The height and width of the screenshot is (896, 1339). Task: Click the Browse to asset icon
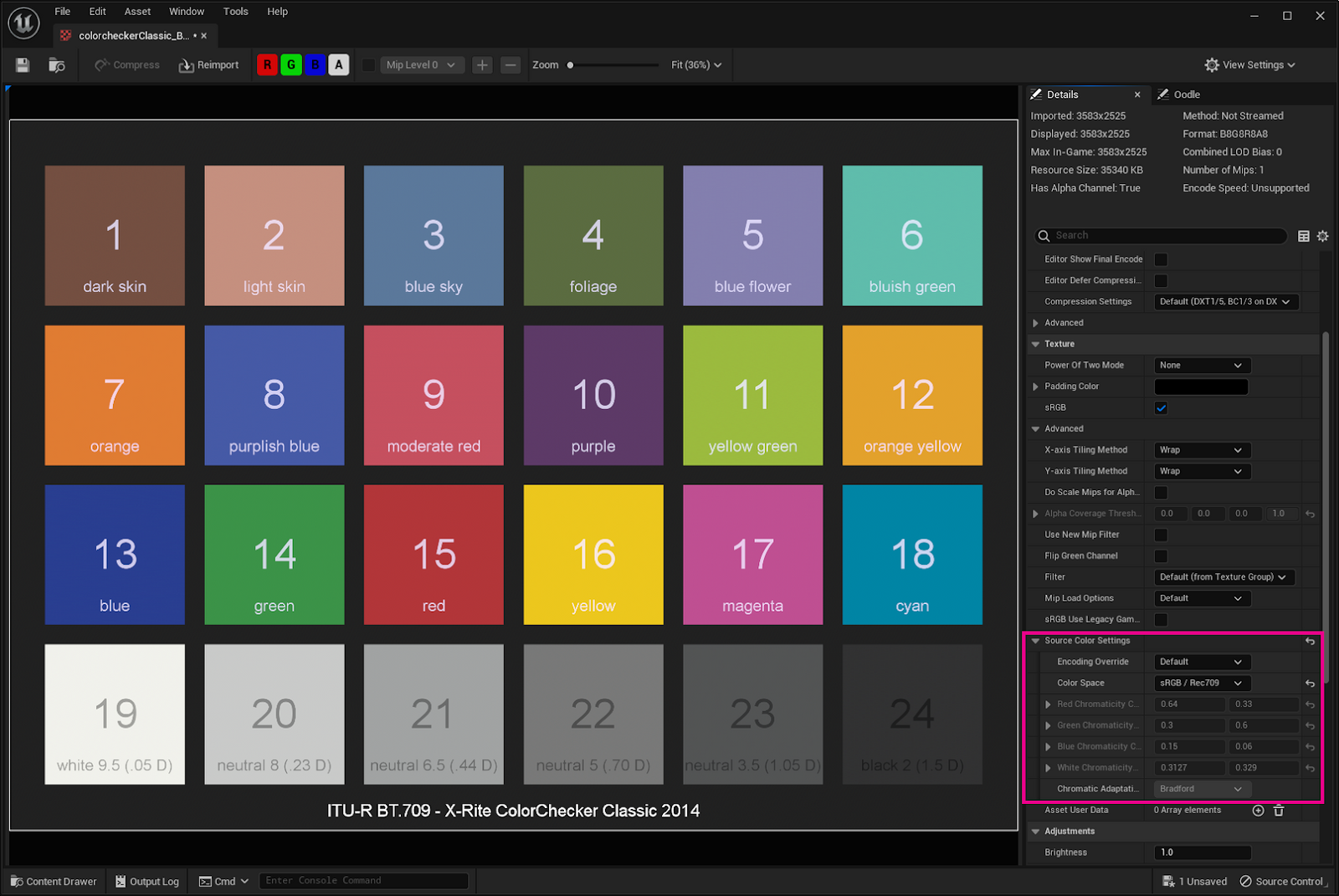tap(57, 65)
